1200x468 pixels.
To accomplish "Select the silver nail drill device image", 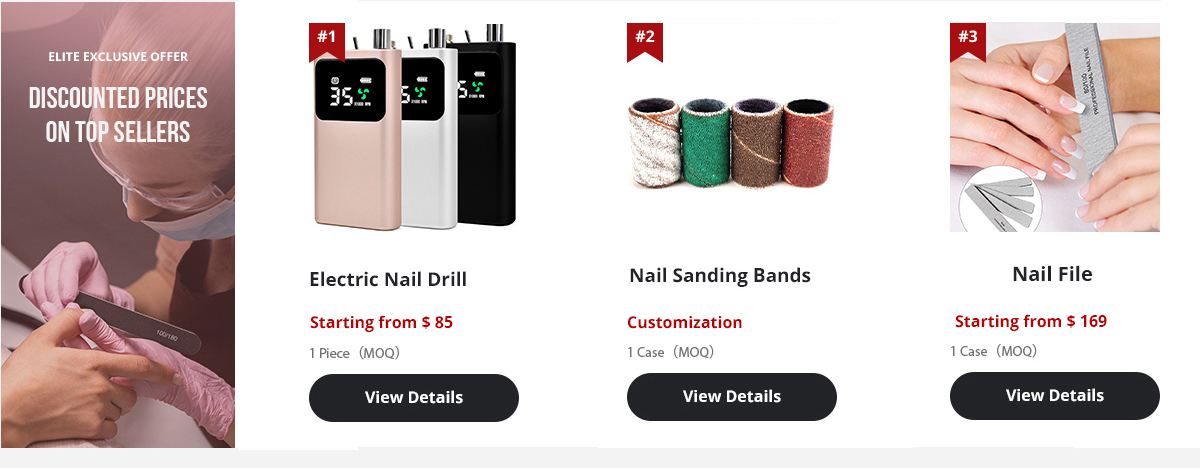I will click(x=428, y=130).
